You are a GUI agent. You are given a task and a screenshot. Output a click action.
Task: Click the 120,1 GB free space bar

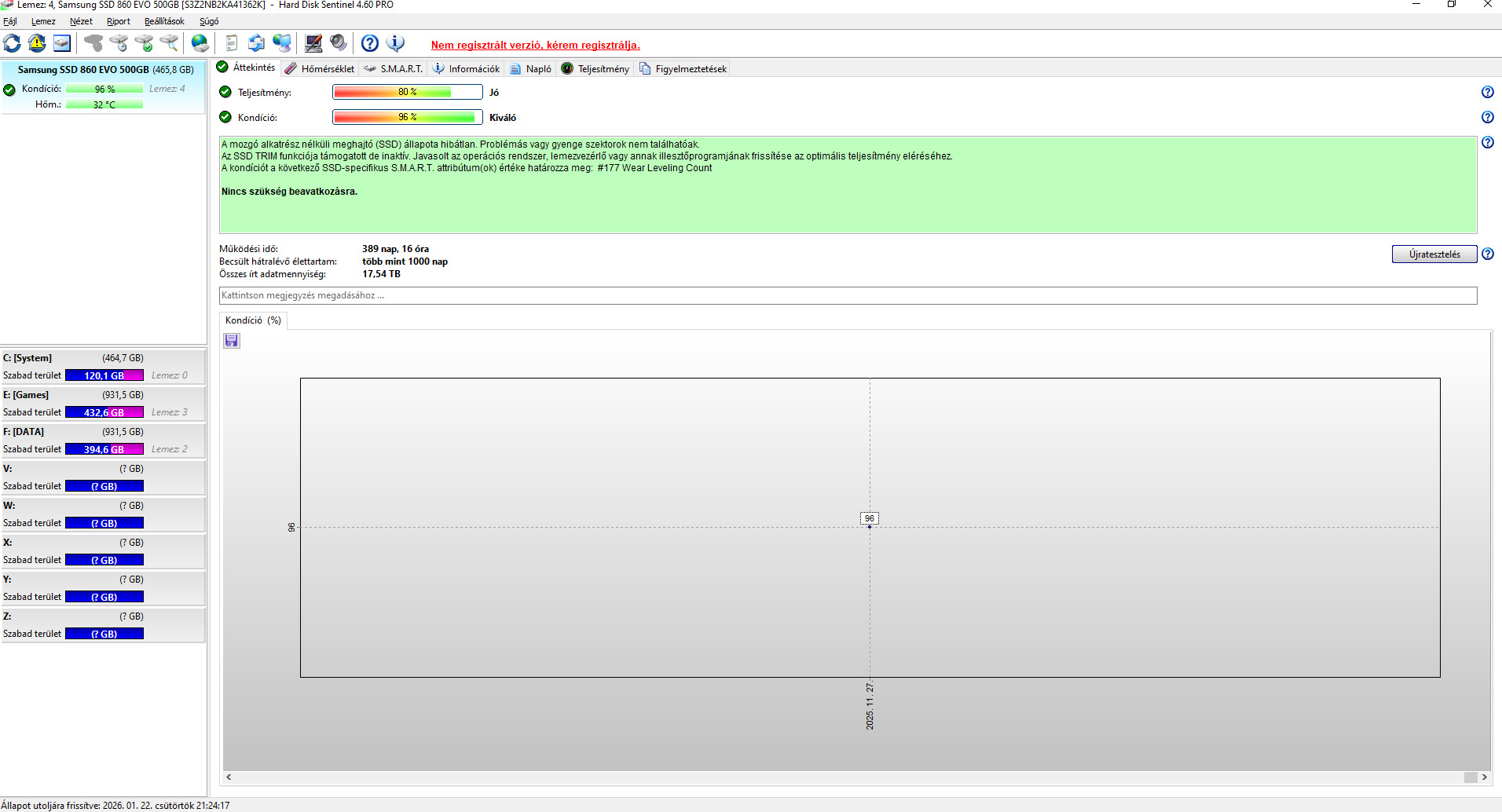tap(104, 375)
